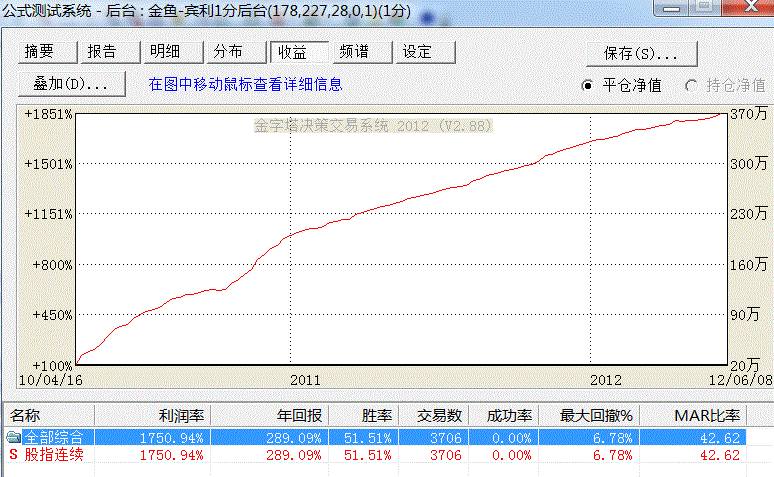Select the 持仓净值 radio button
The image size is (774, 477).
pos(691,85)
